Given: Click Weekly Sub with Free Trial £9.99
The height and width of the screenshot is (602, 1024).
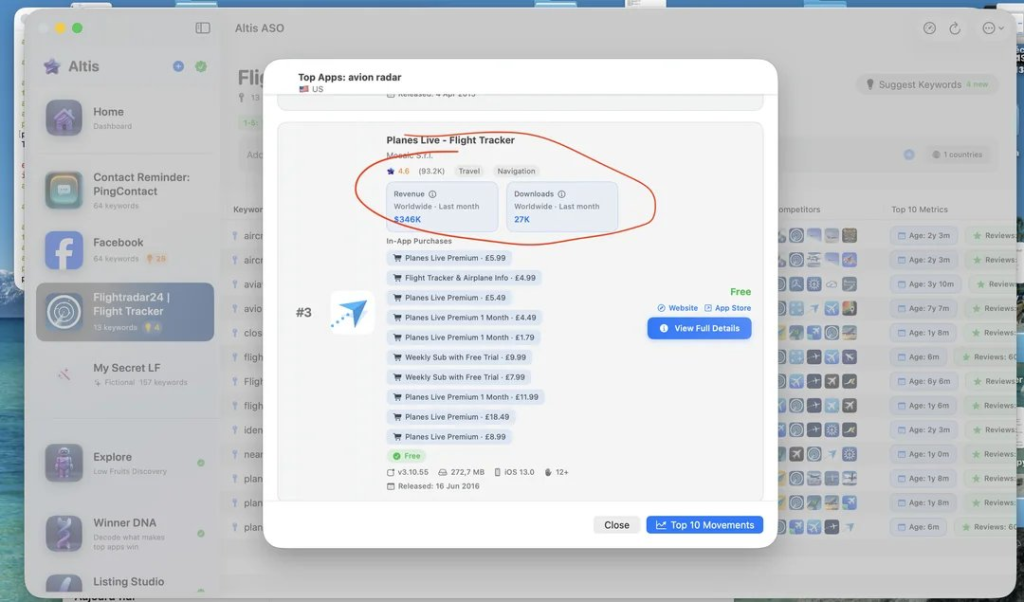Looking at the screenshot, I should click(459, 357).
